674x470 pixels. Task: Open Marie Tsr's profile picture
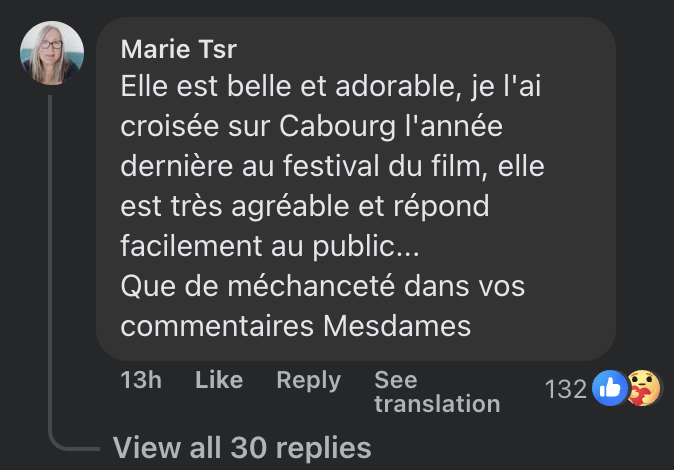[x=52, y=53]
